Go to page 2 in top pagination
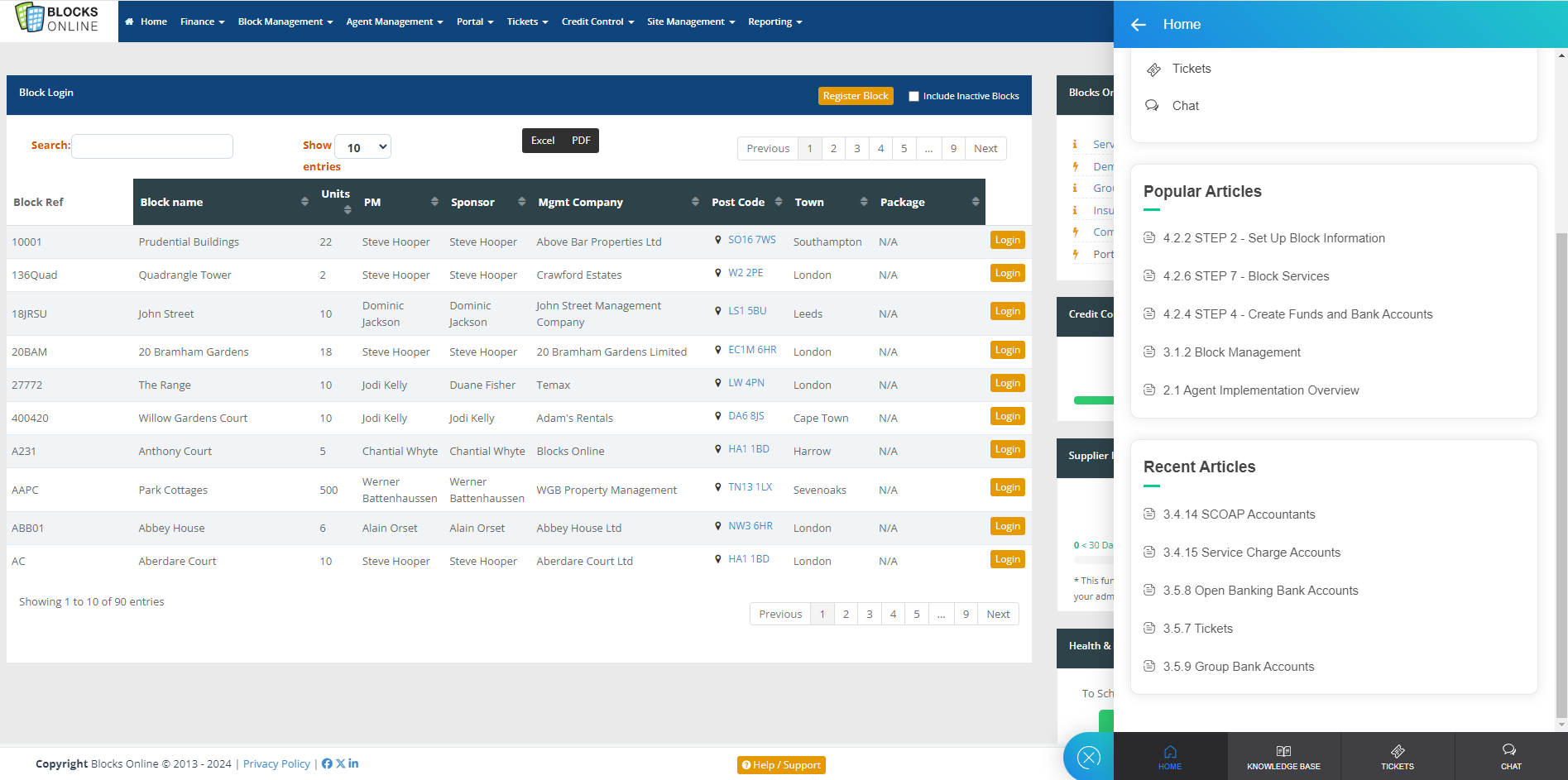Image resolution: width=1568 pixels, height=780 pixels. pyautogui.click(x=833, y=149)
